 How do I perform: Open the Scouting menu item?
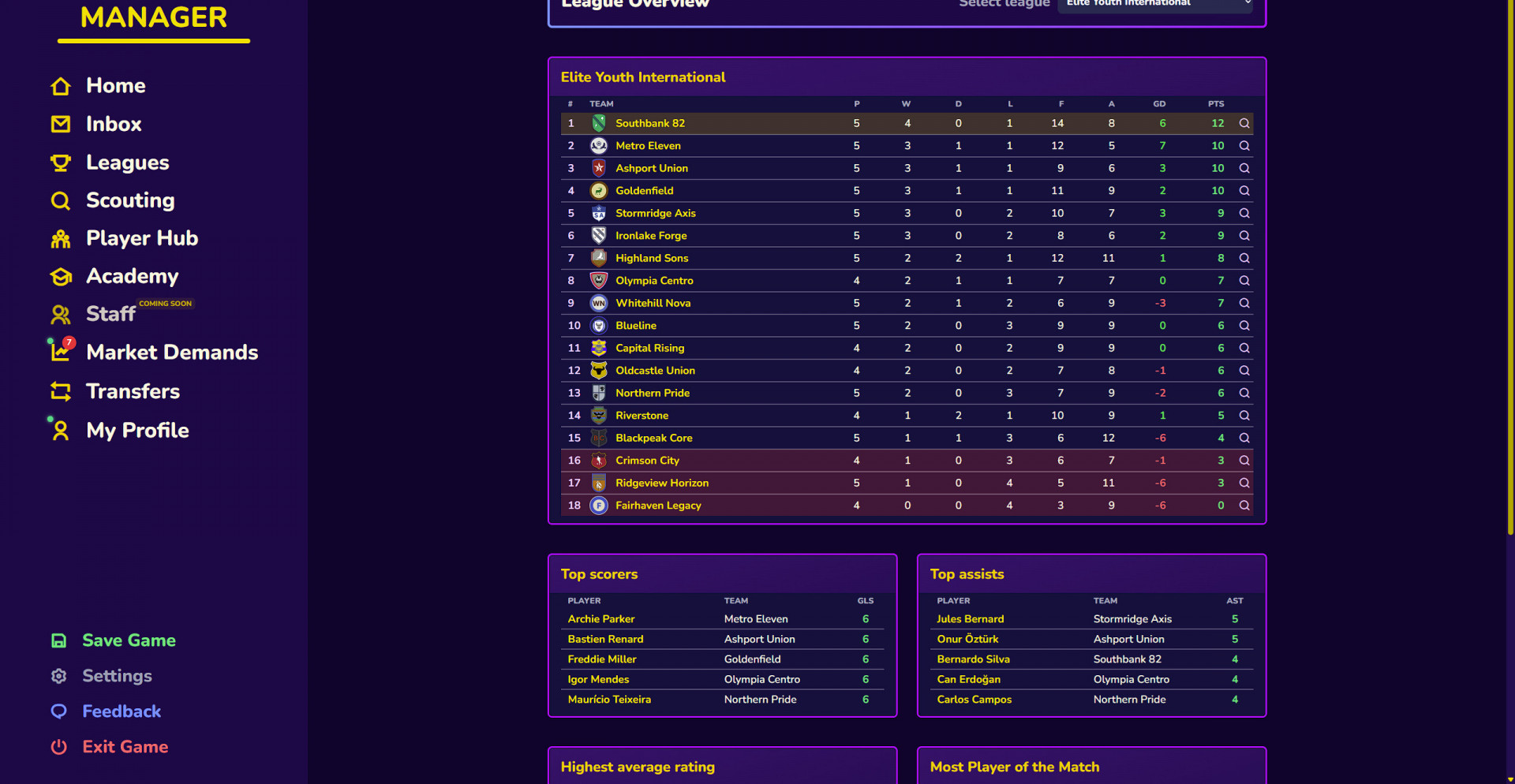pyautogui.click(x=130, y=200)
